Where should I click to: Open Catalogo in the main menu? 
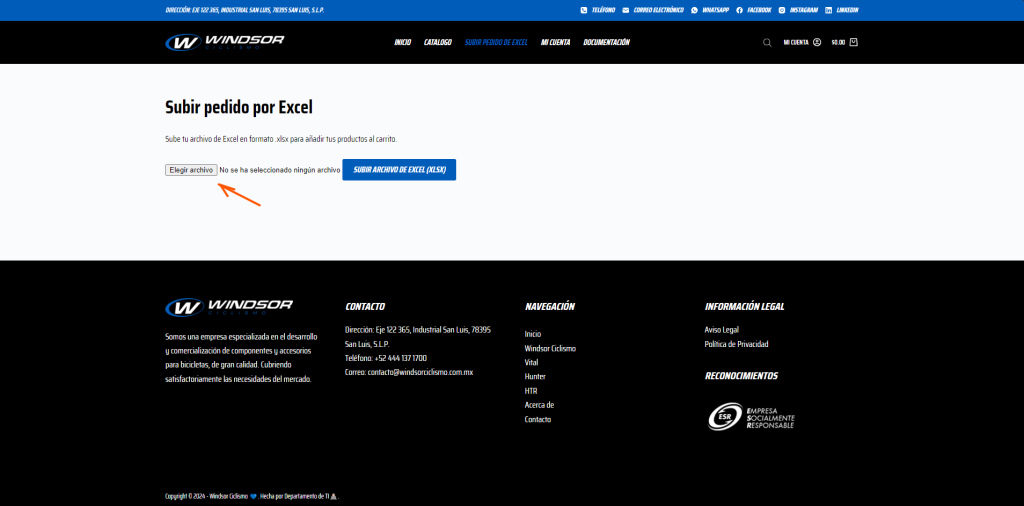437,42
